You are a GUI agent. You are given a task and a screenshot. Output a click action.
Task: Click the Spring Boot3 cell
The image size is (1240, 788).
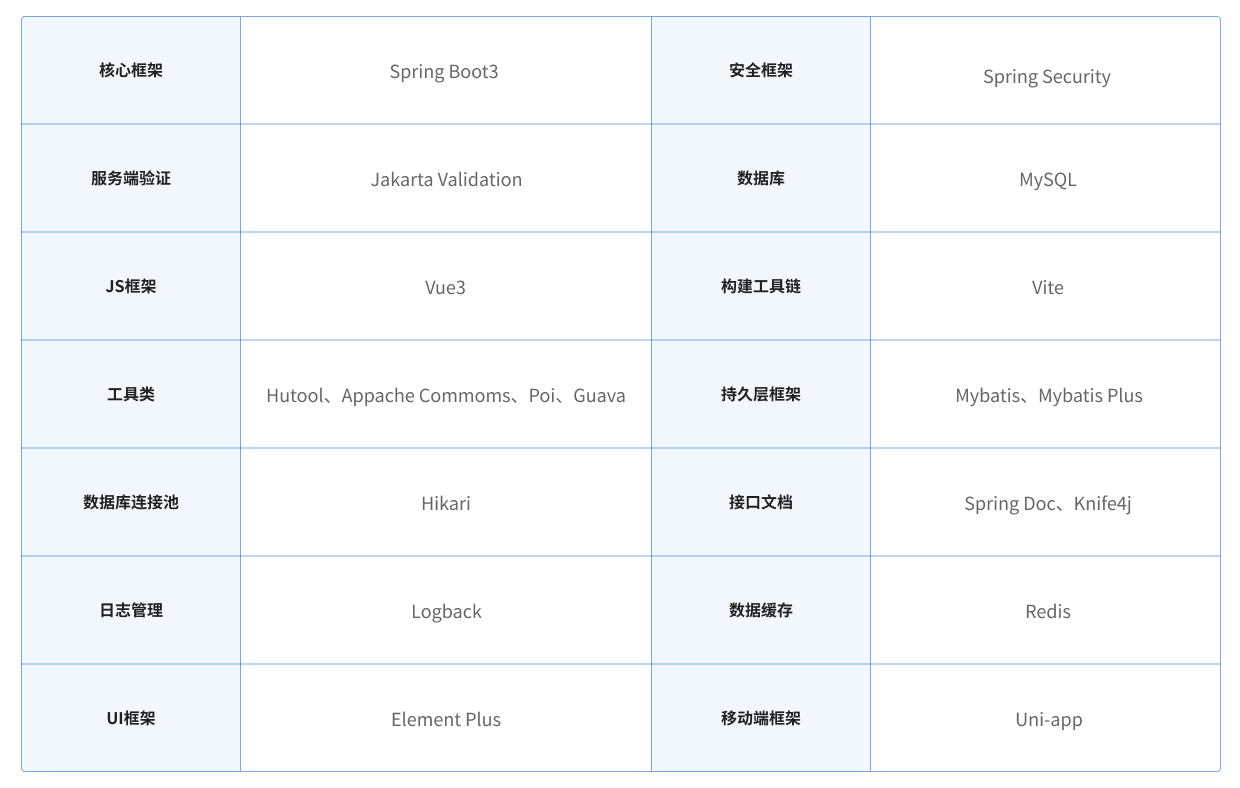click(x=445, y=70)
